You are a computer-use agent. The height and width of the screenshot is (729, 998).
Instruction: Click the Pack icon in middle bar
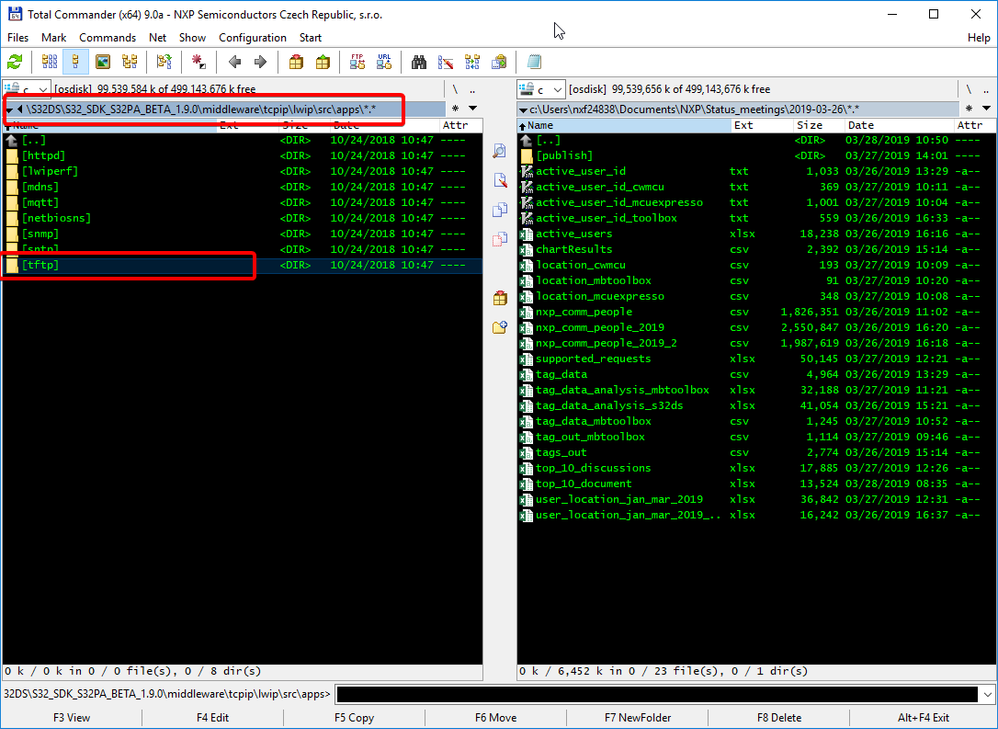[500, 297]
